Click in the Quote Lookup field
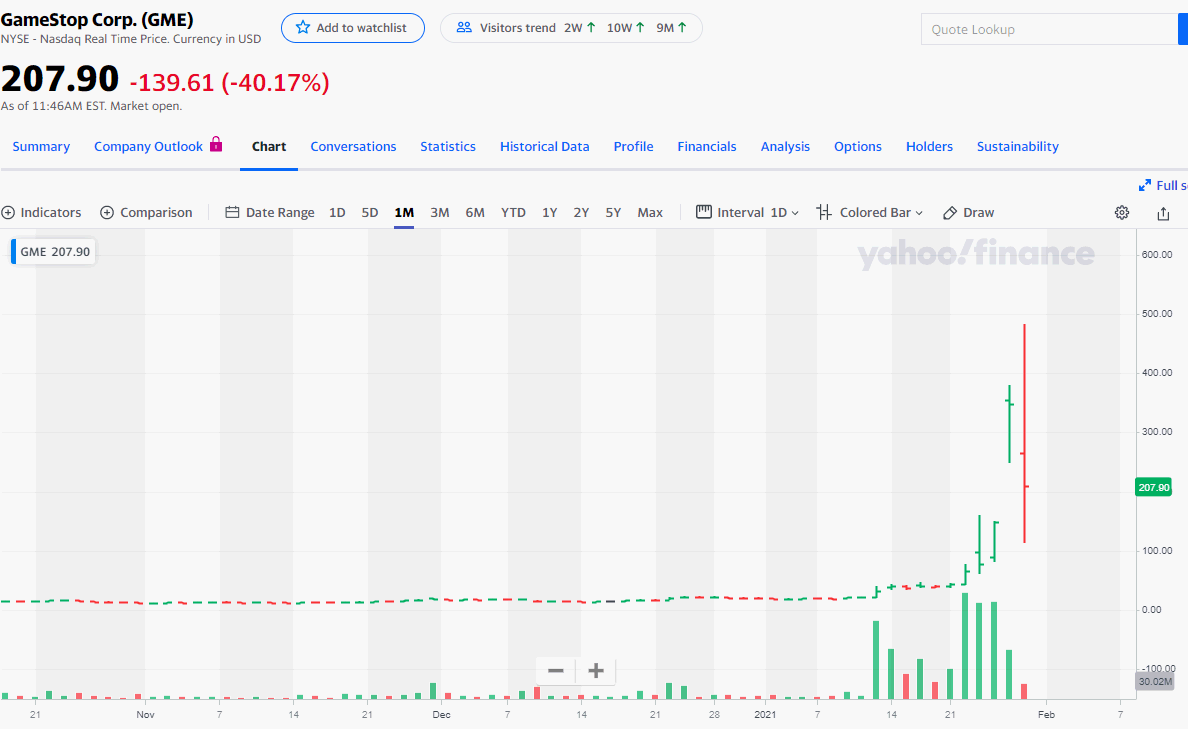The image size is (1188, 729). tap(1049, 30)
